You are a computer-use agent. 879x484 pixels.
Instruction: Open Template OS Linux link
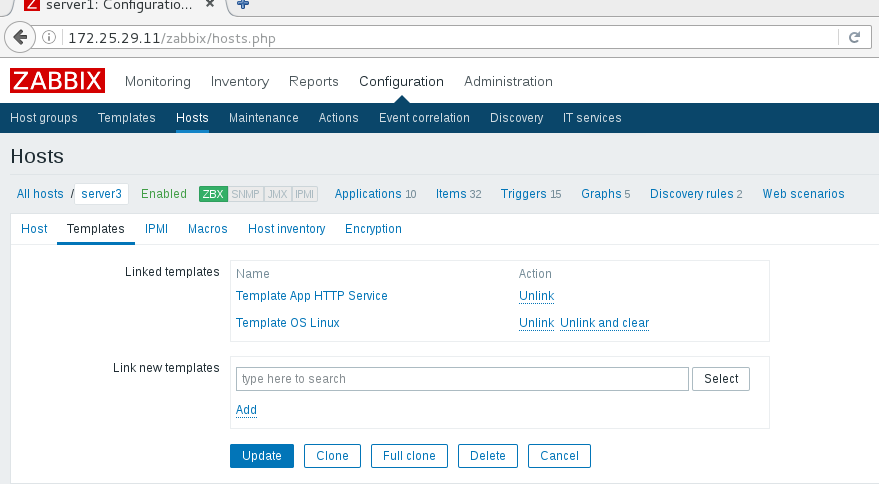pyautogui.click(x=288, y=322)
